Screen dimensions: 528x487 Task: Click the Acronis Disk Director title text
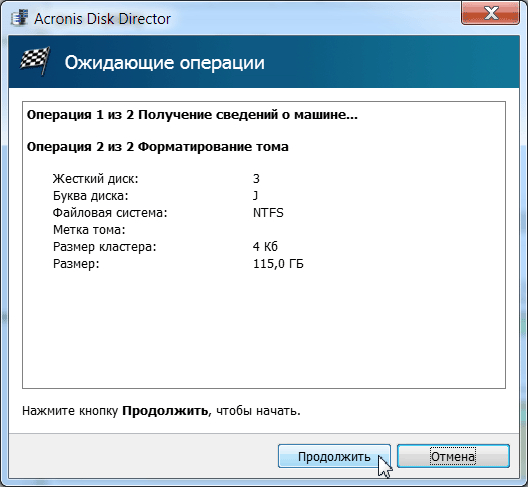coord(102,19)
